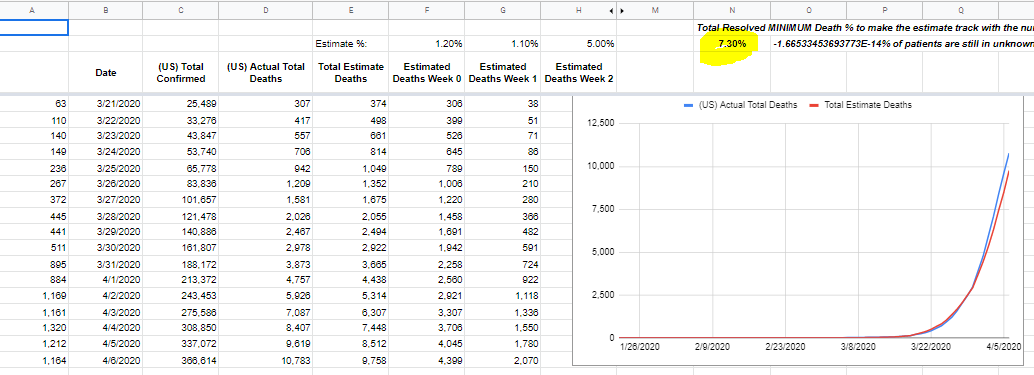Click '(US) Actual Total Deaths' header cell
The image size is (1034, 375).
point(266,72)
